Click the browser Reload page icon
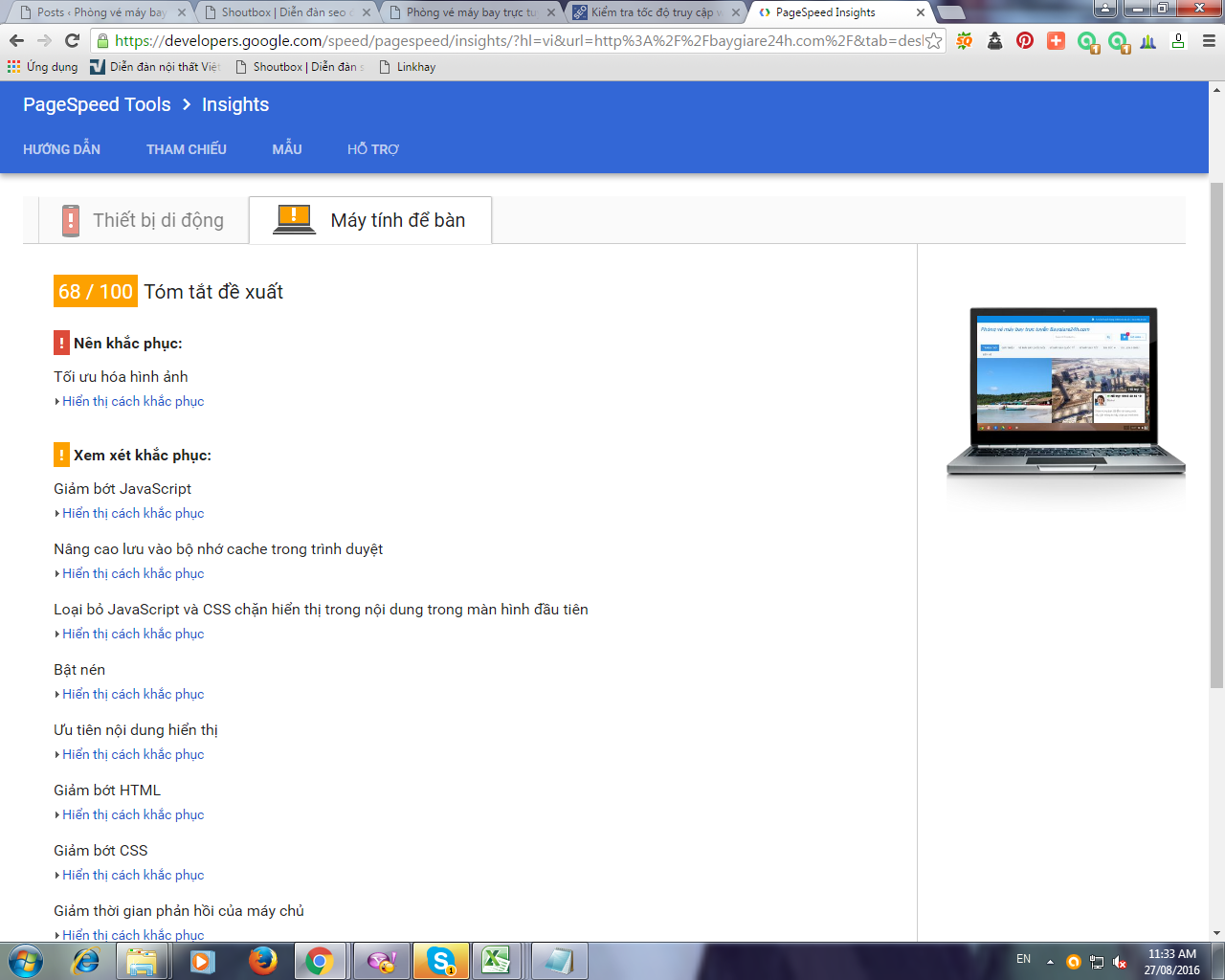Viewport: 1225px width, 980px height. coord(72,40)
